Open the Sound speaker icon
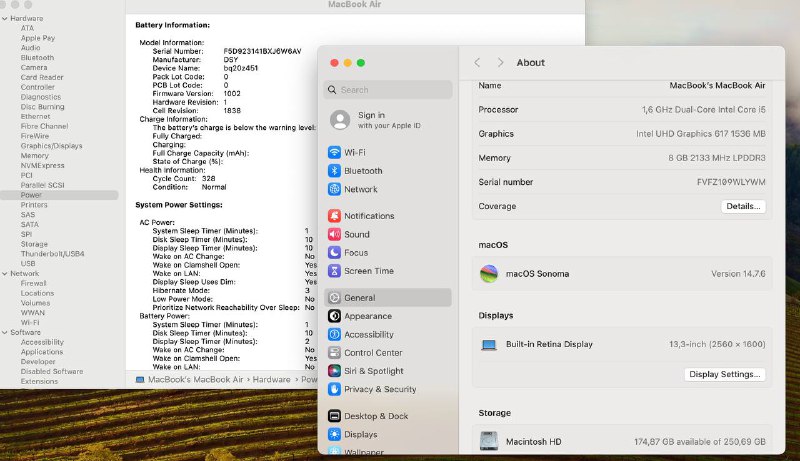Viewport: 800px width, 461px height. (334, 234)
